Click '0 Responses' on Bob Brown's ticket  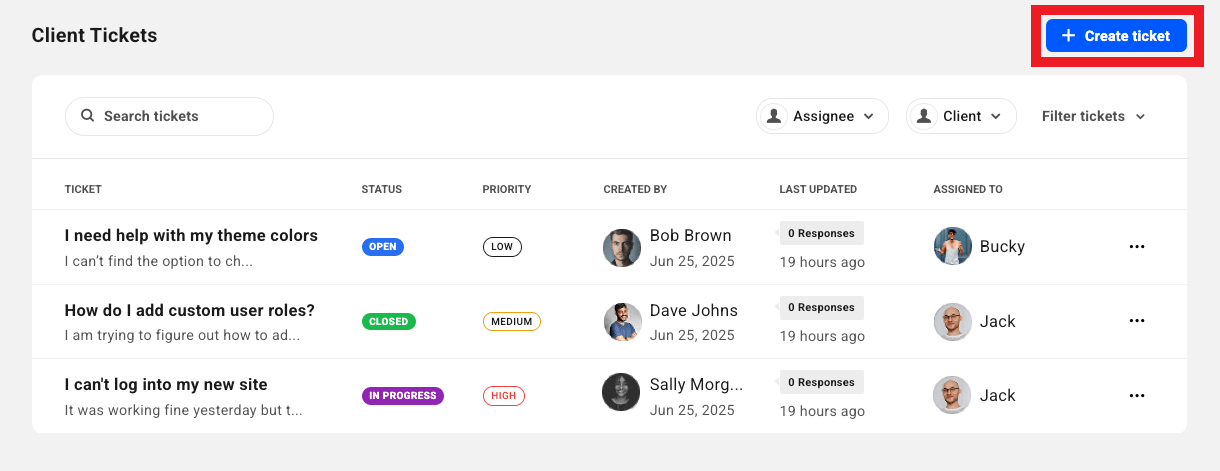(x=822, y=233)
